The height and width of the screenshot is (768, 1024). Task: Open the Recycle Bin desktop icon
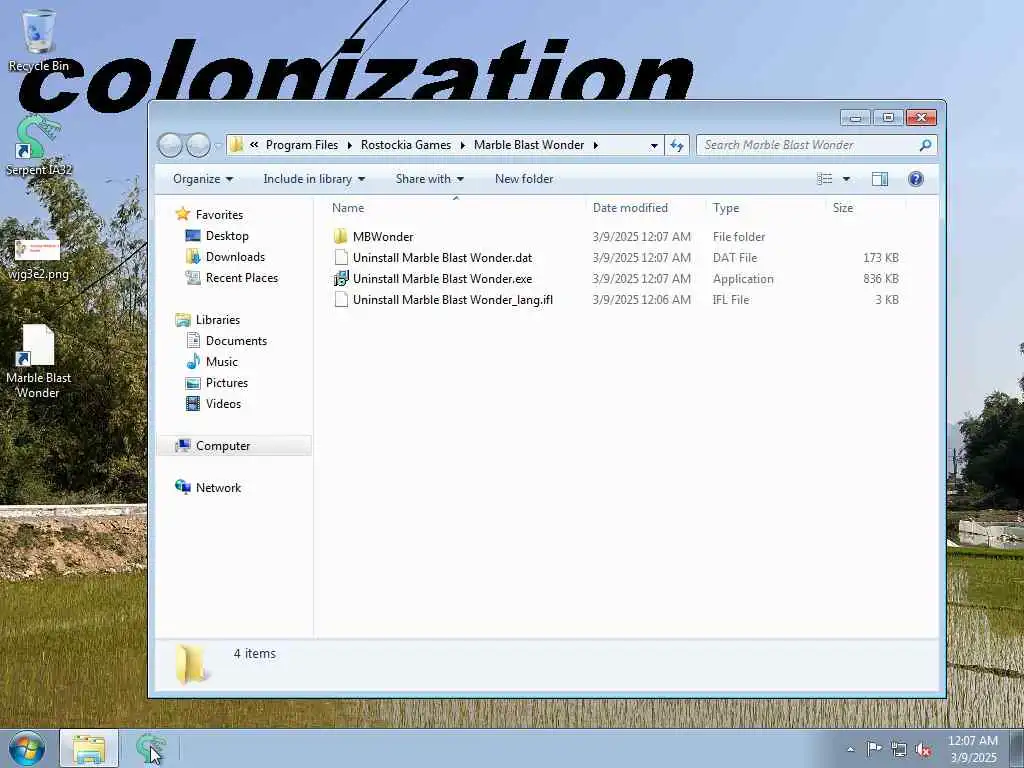tap(39, 39)
